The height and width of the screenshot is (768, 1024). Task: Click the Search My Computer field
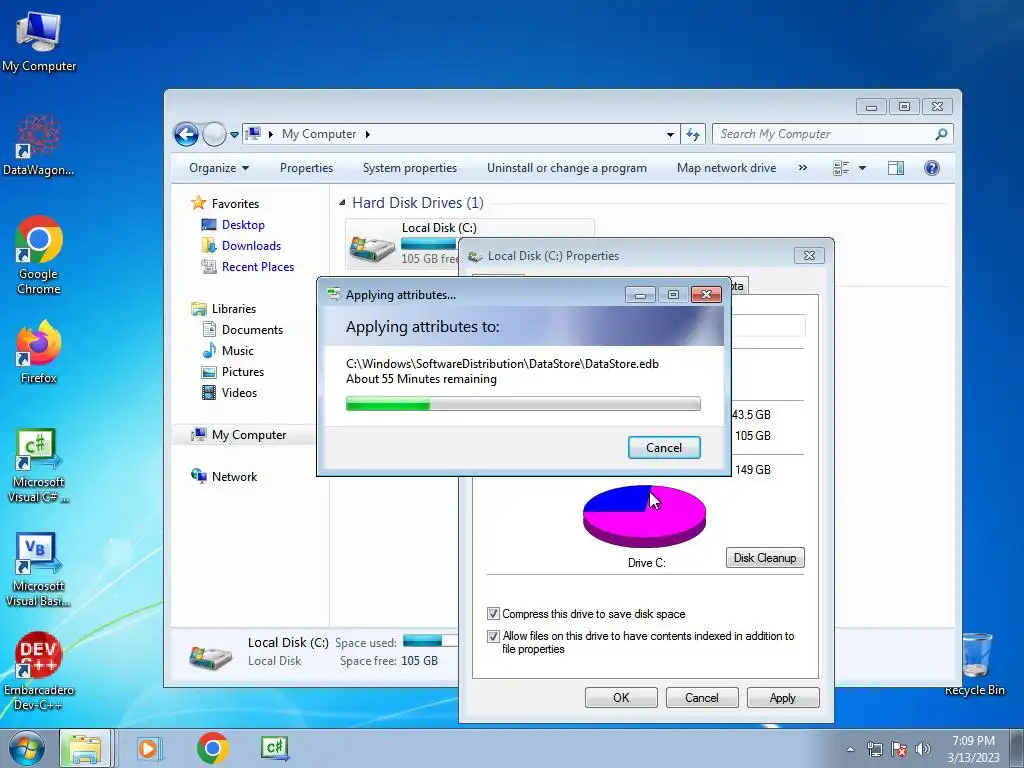[x=823, y=135]
